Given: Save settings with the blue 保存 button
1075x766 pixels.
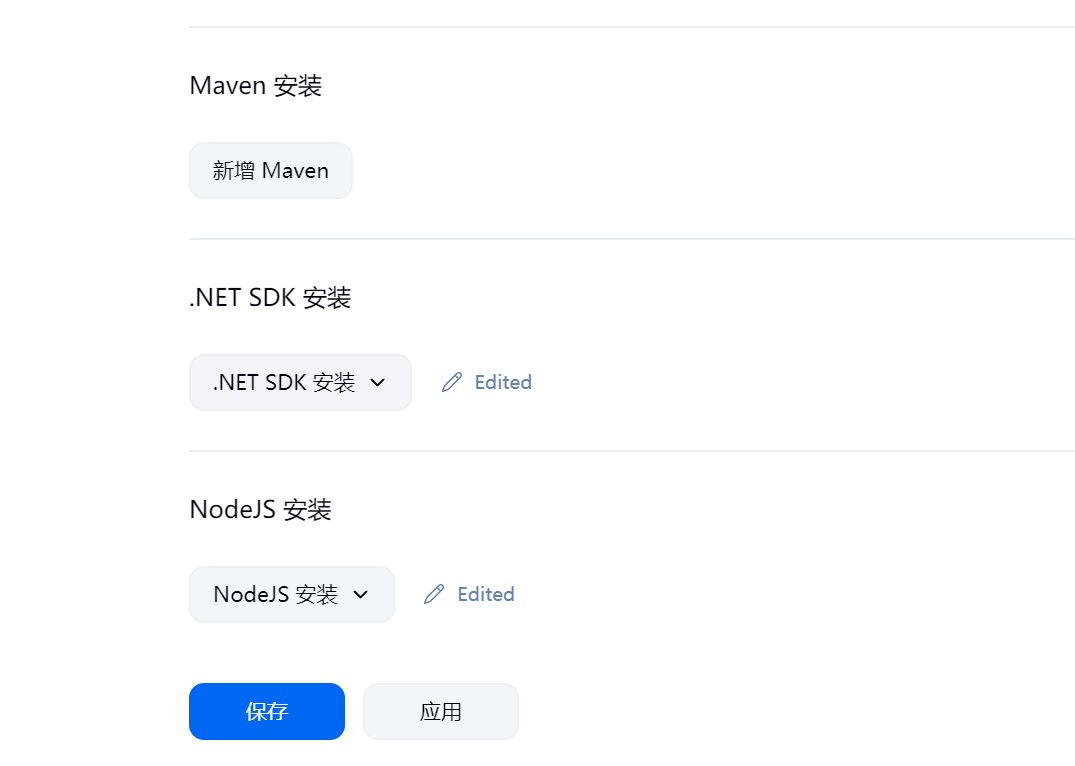Looking at the screenshot, I should [x=267, y=711].
